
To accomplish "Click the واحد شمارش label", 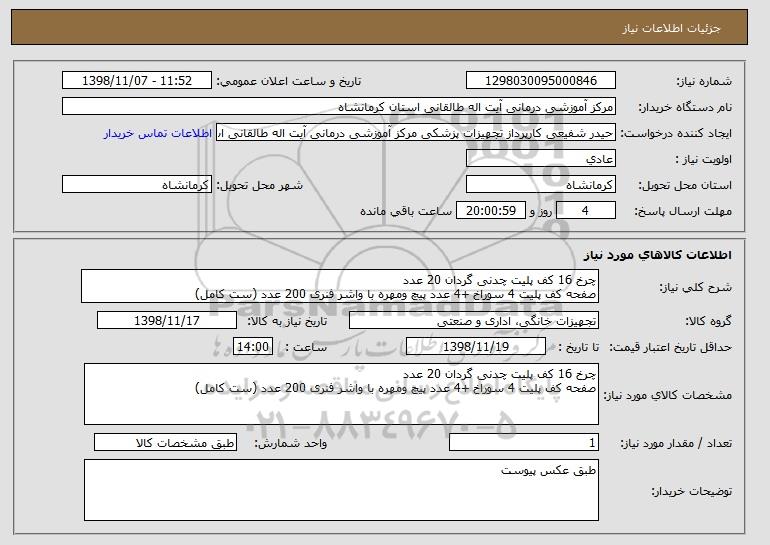I will 291,444.
